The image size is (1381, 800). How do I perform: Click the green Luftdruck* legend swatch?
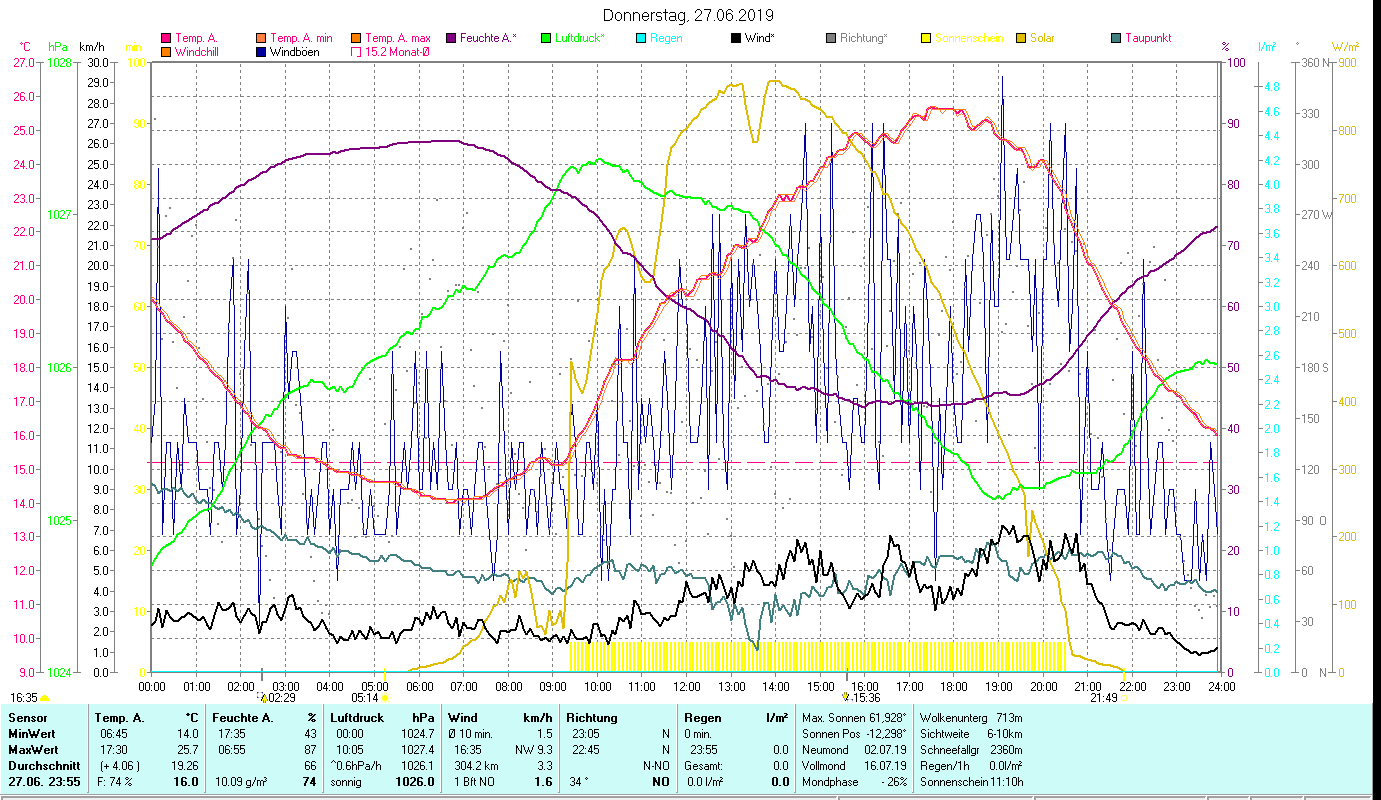(x=545, y=38)
